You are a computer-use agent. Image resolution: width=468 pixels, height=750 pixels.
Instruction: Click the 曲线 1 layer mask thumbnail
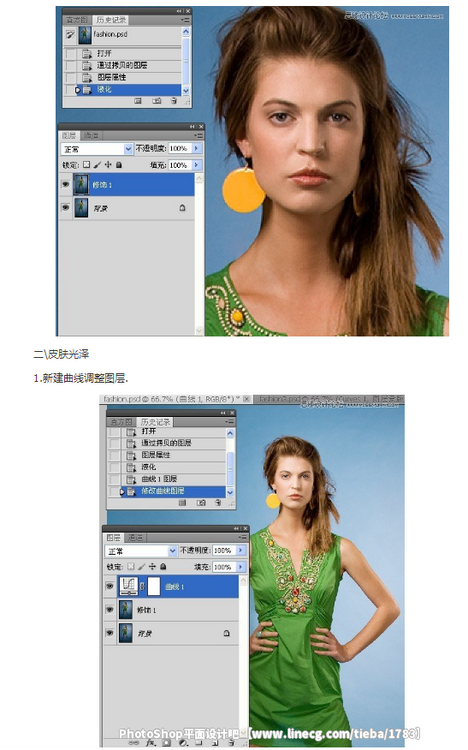(x=154, y=586)
